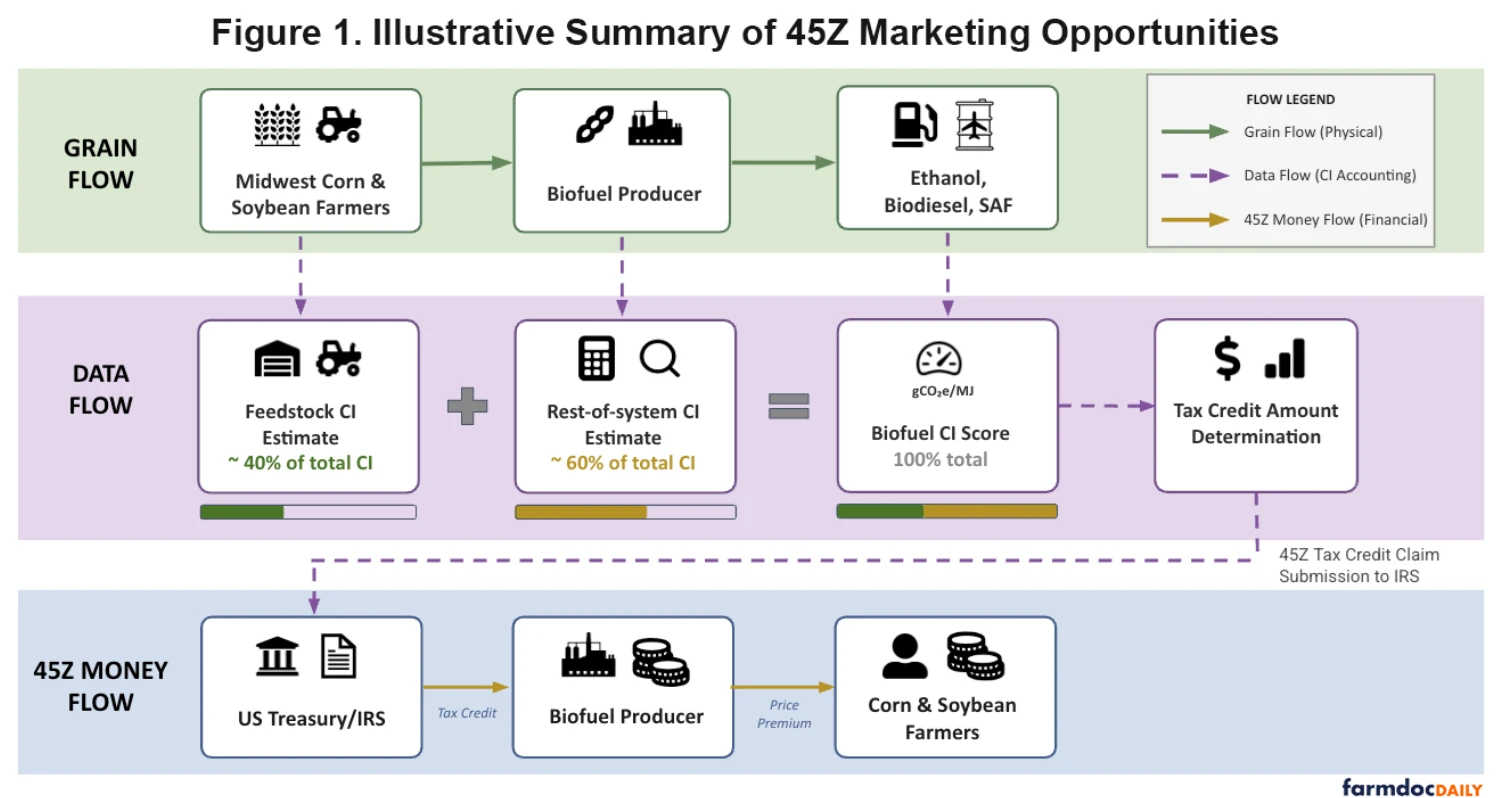
Task: Click the barn garage icon in Feedstock CI Estimate box
Action: point(279,358)
